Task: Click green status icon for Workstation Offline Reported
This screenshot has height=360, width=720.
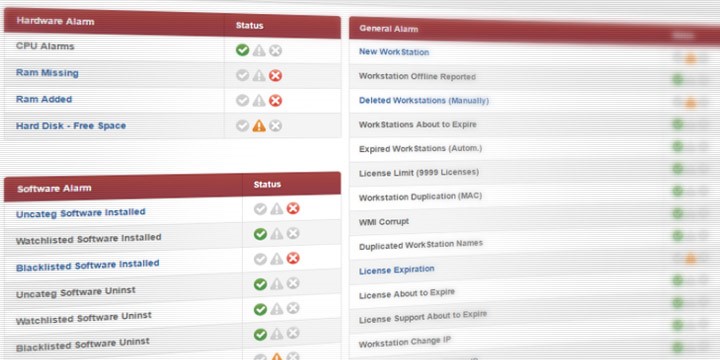Action: point(678,80)
